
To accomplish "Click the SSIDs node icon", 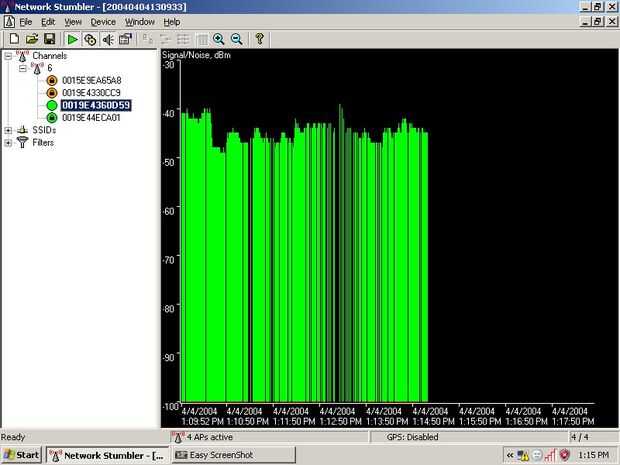I will [x=23, y=130].
